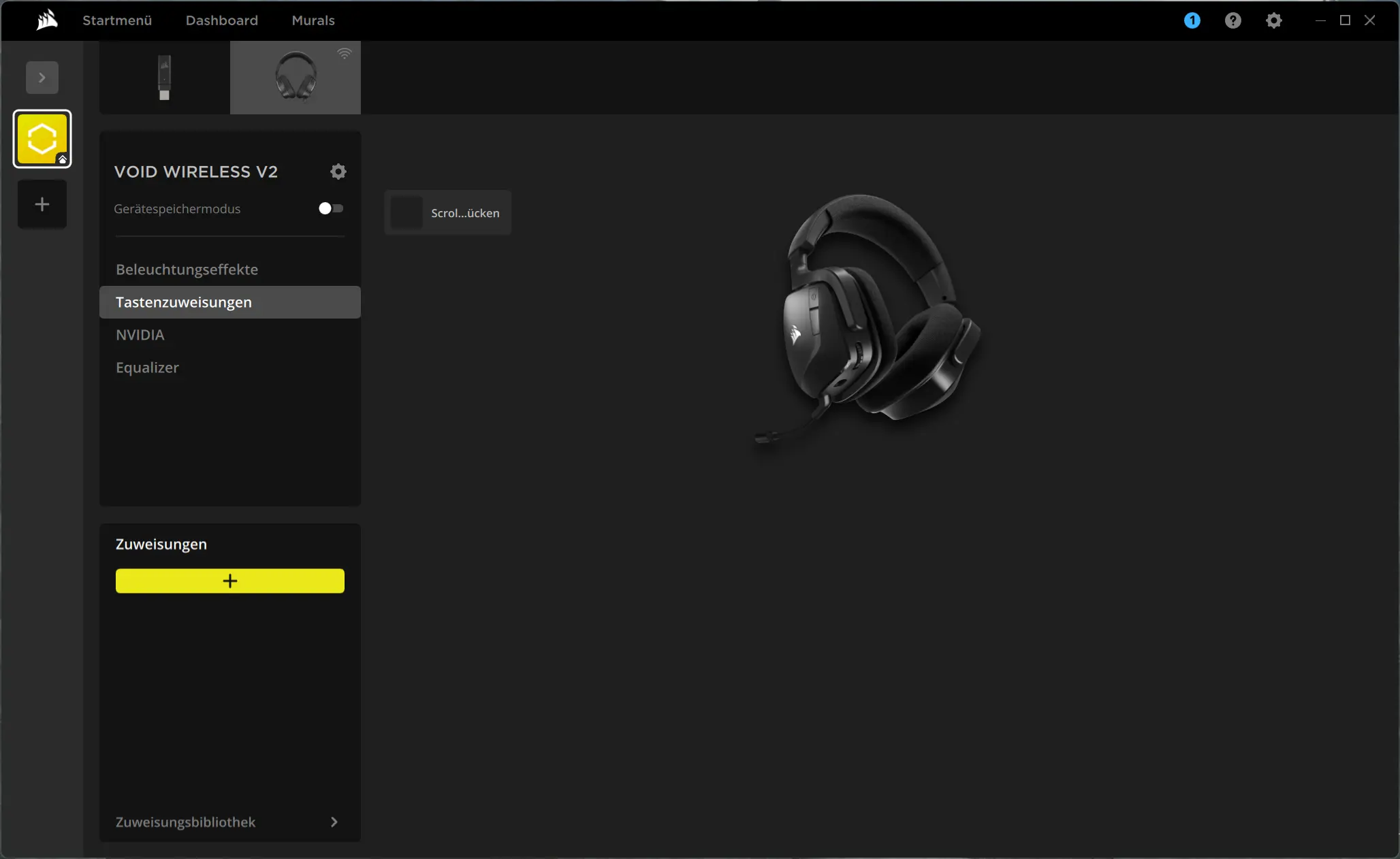The width and height of the screenshot is (1400, 859).
Task: Select the USB wireless dongle device
Action: click(164, 78)
